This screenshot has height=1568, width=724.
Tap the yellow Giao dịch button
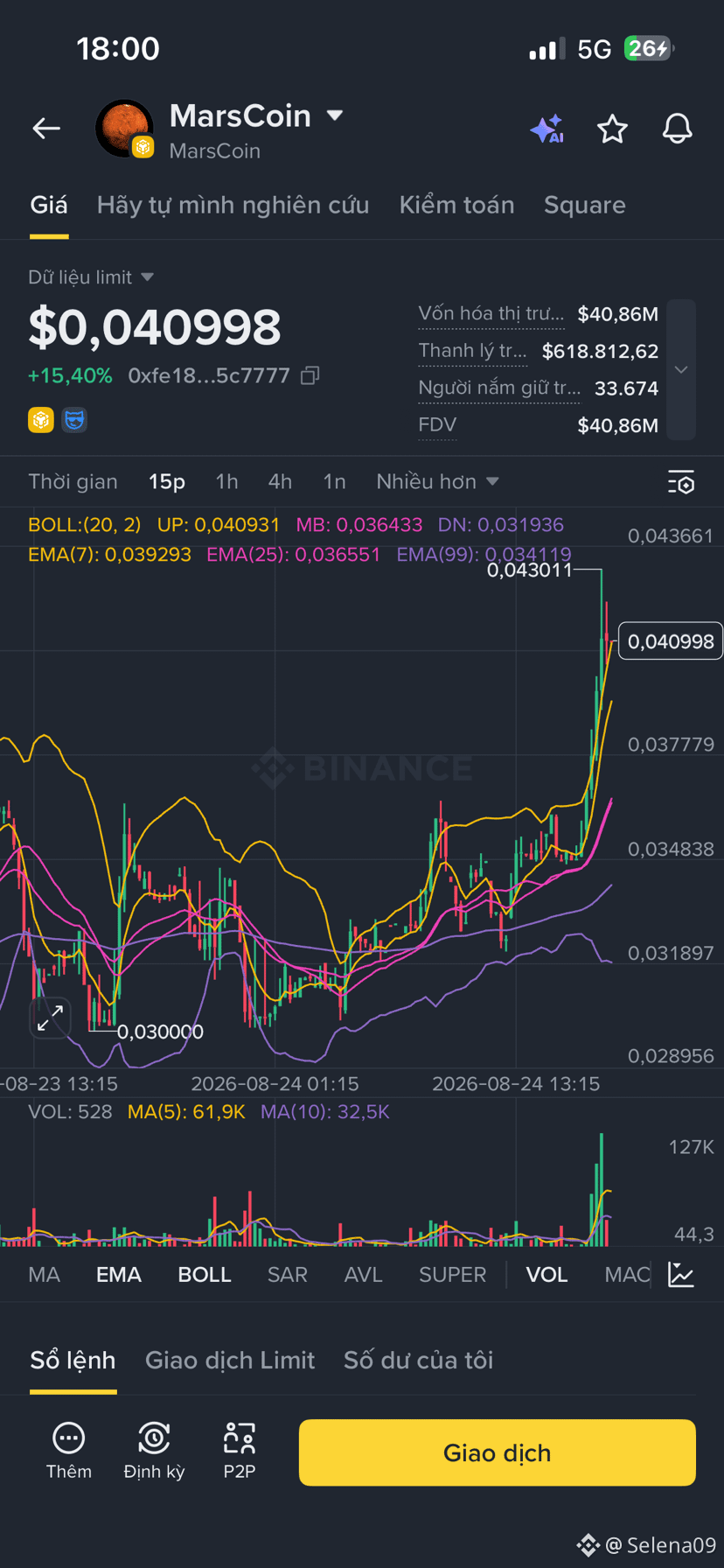pos(498,1452)
